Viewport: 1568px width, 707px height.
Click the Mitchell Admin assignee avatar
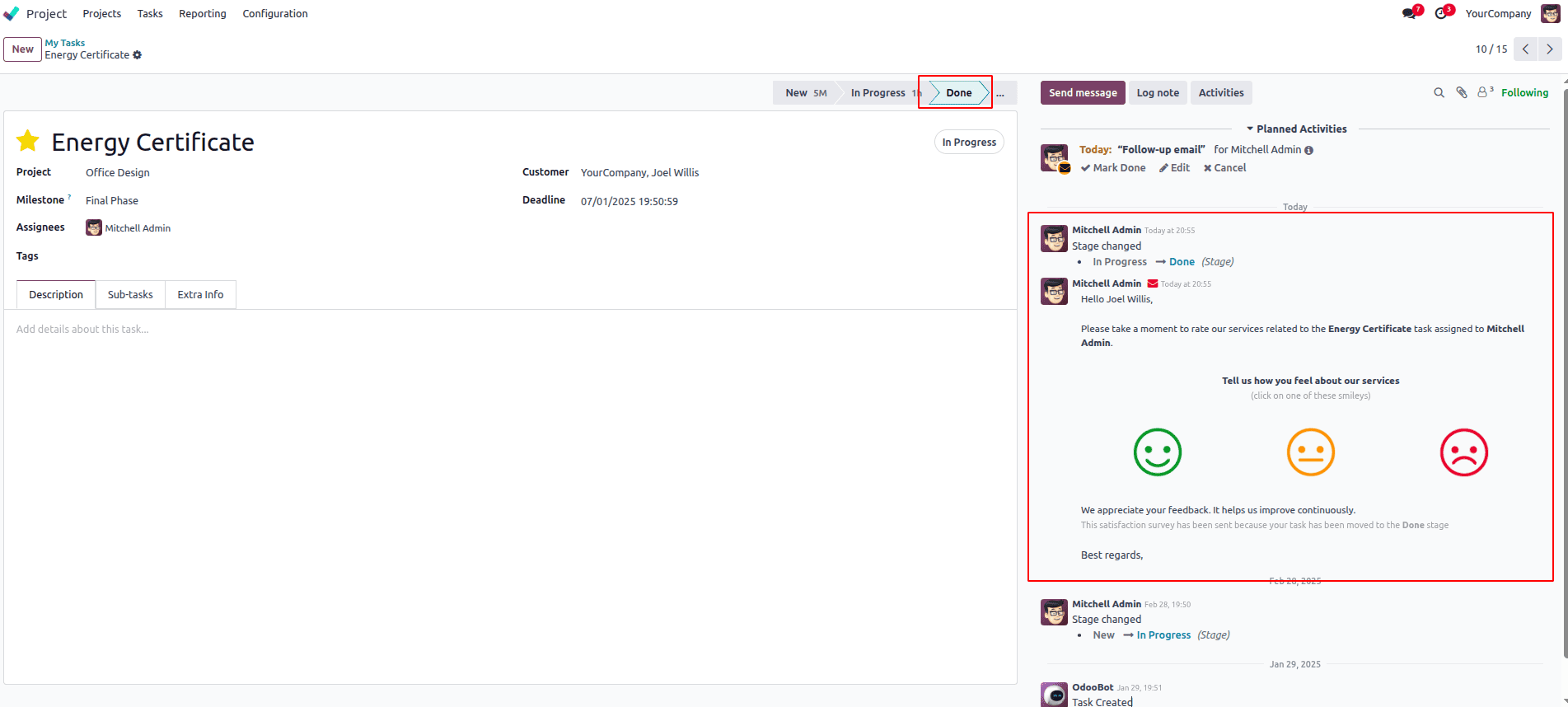point(94,228)
